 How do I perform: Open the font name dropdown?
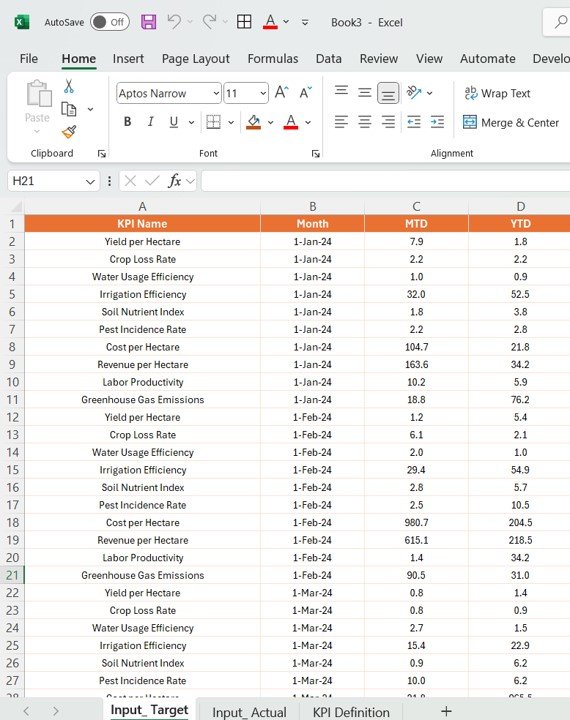click(x=216, y=94)
